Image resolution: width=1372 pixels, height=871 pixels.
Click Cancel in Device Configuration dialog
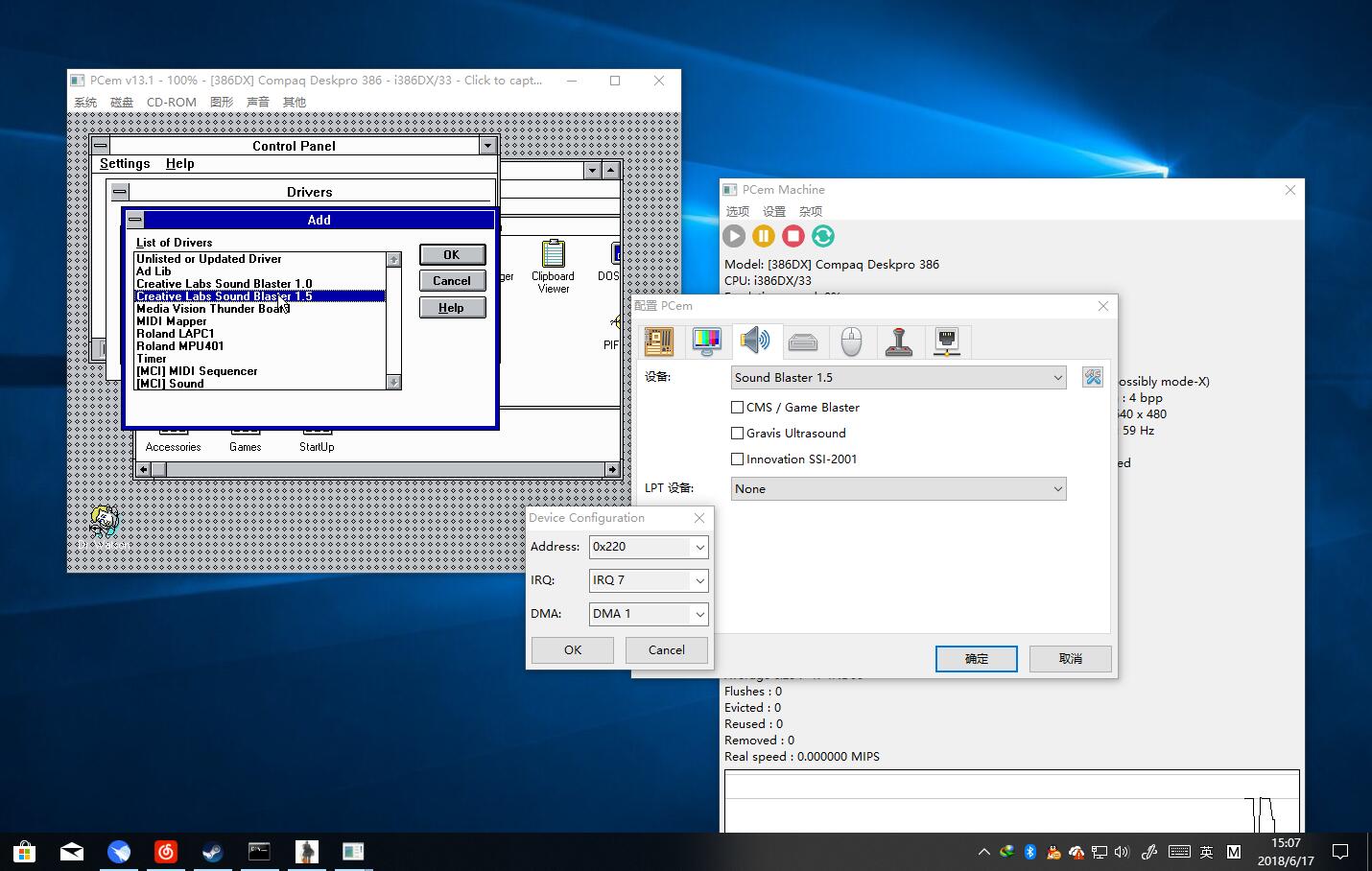(x=667, y=649)
